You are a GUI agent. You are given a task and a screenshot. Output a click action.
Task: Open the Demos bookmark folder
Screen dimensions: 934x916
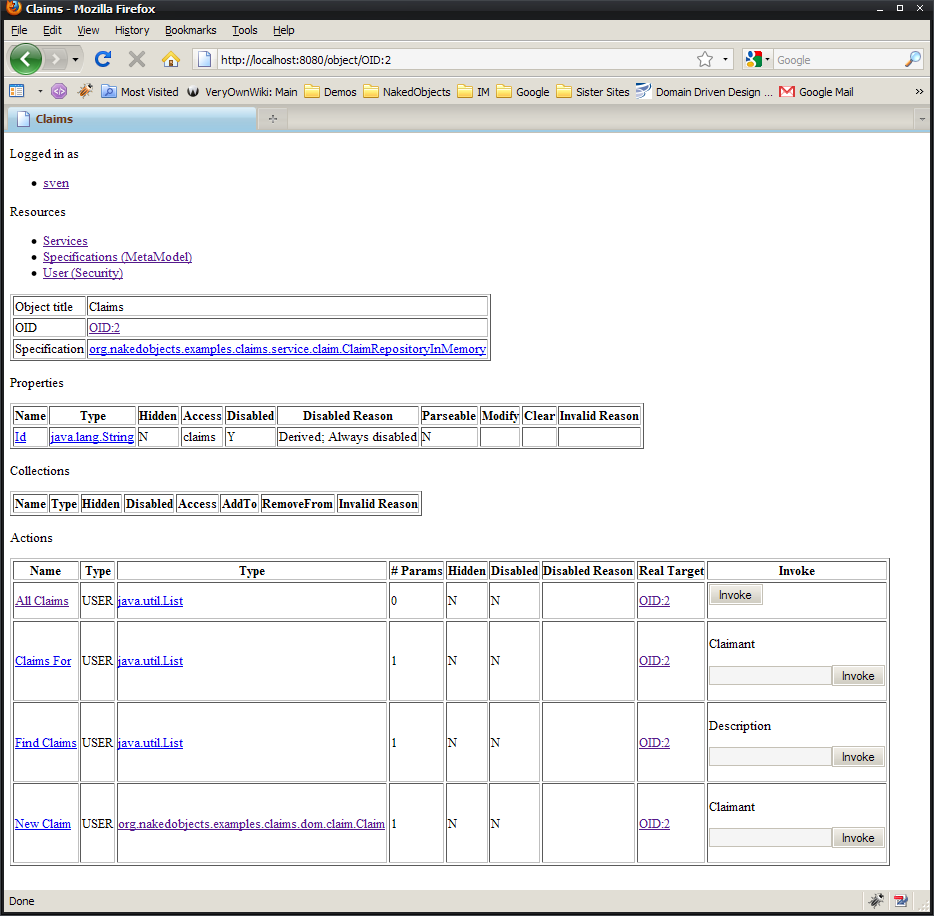point(330,92)
